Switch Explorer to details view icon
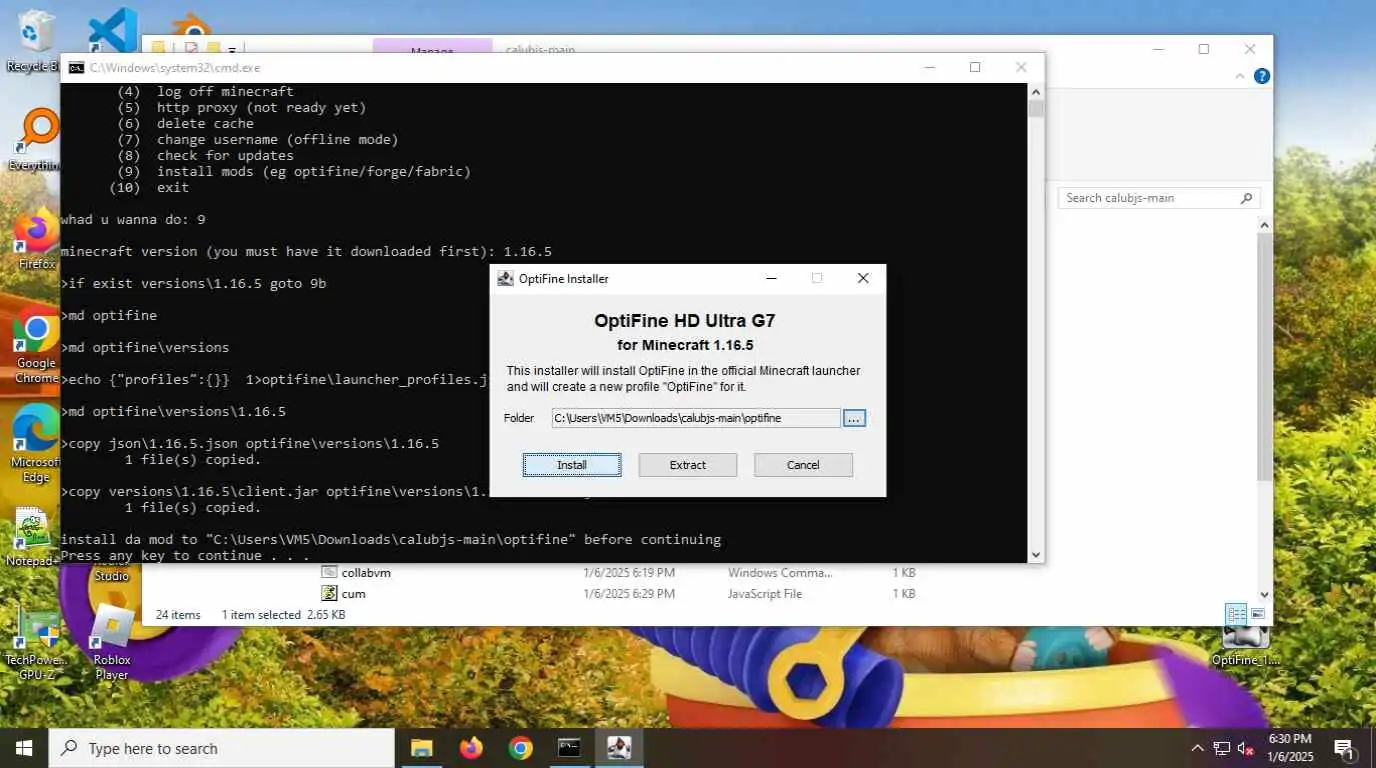The width and height of the screenshot is (1376, 768). (x=1236, y=614)
